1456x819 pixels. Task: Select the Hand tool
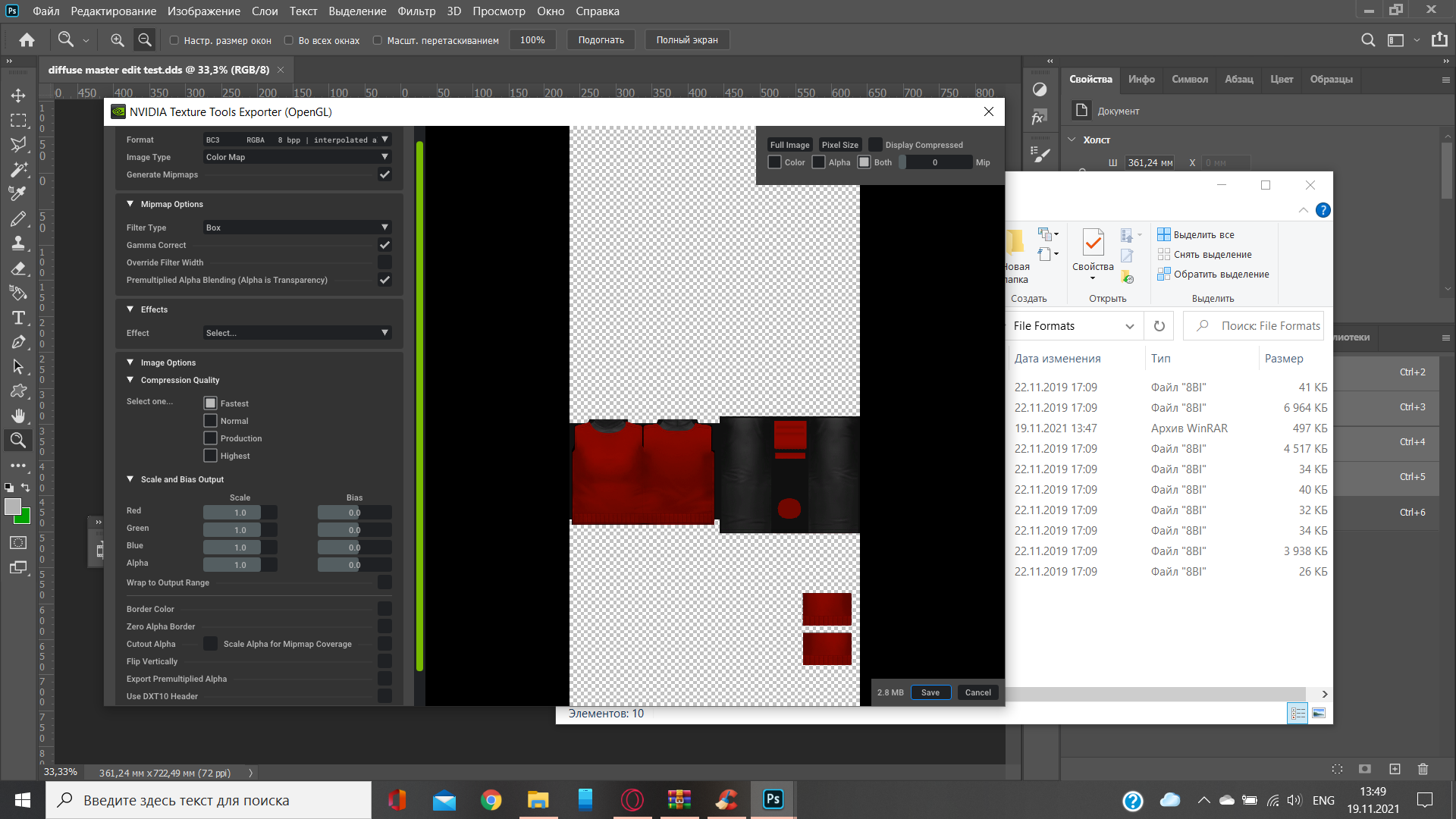(18, 416)
